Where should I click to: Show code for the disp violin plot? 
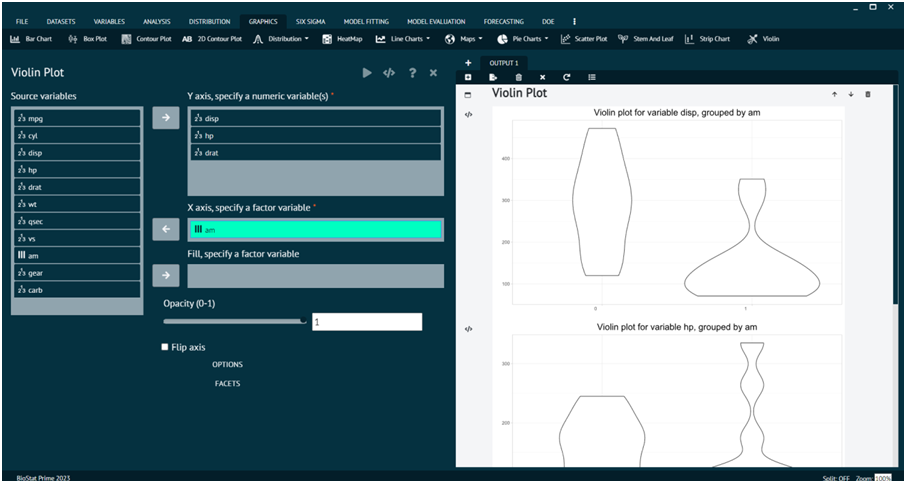tap(469, 114)
